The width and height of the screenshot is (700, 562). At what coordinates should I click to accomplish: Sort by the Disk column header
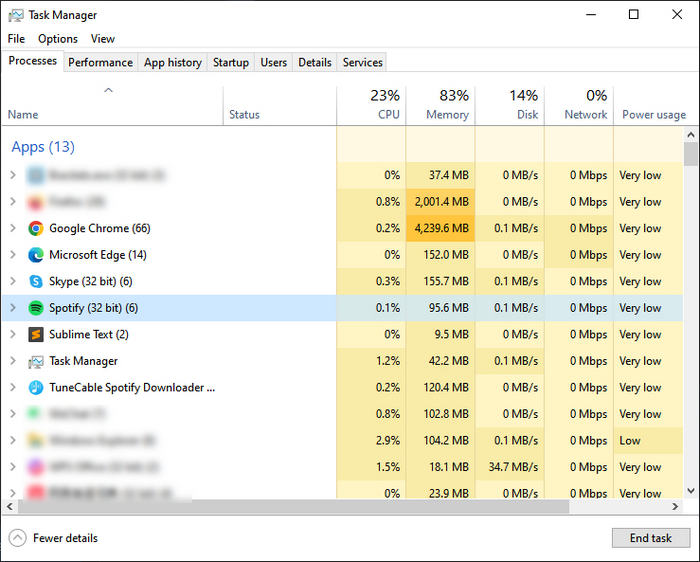pos(510,105)
